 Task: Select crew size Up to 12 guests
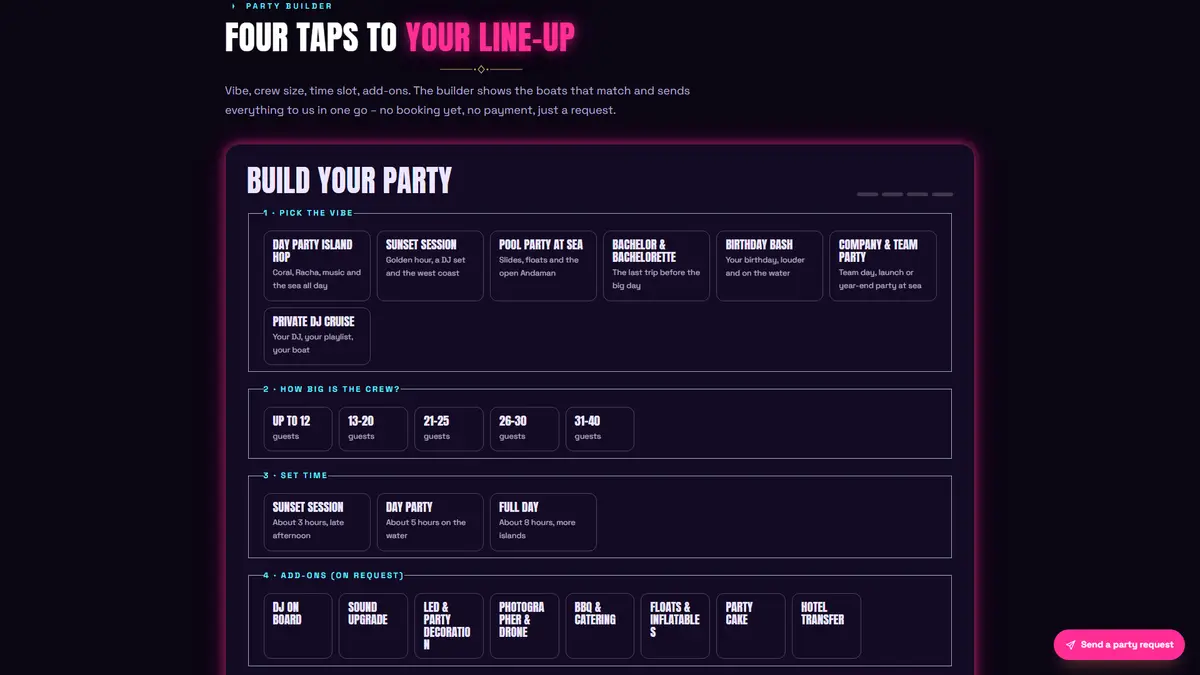click(x=298, y=429)
